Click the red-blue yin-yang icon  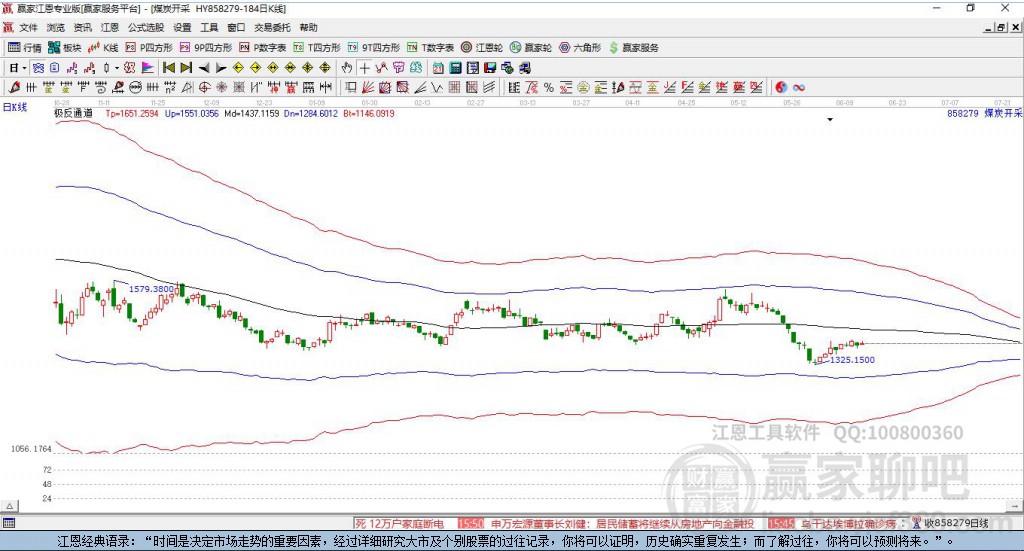pos(781,87)
